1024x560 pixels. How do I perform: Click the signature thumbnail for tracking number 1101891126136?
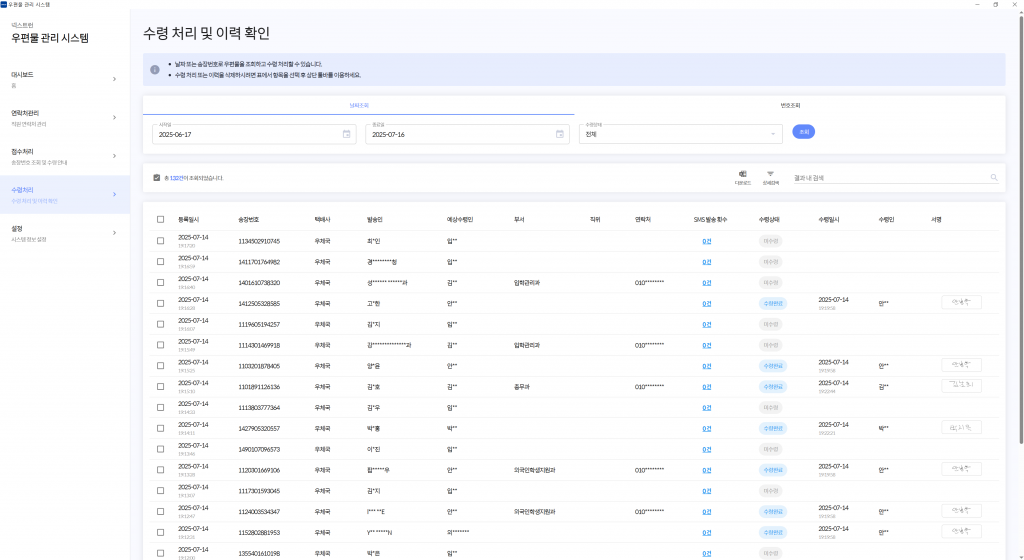pyautogui.click(x=961, y=384)
